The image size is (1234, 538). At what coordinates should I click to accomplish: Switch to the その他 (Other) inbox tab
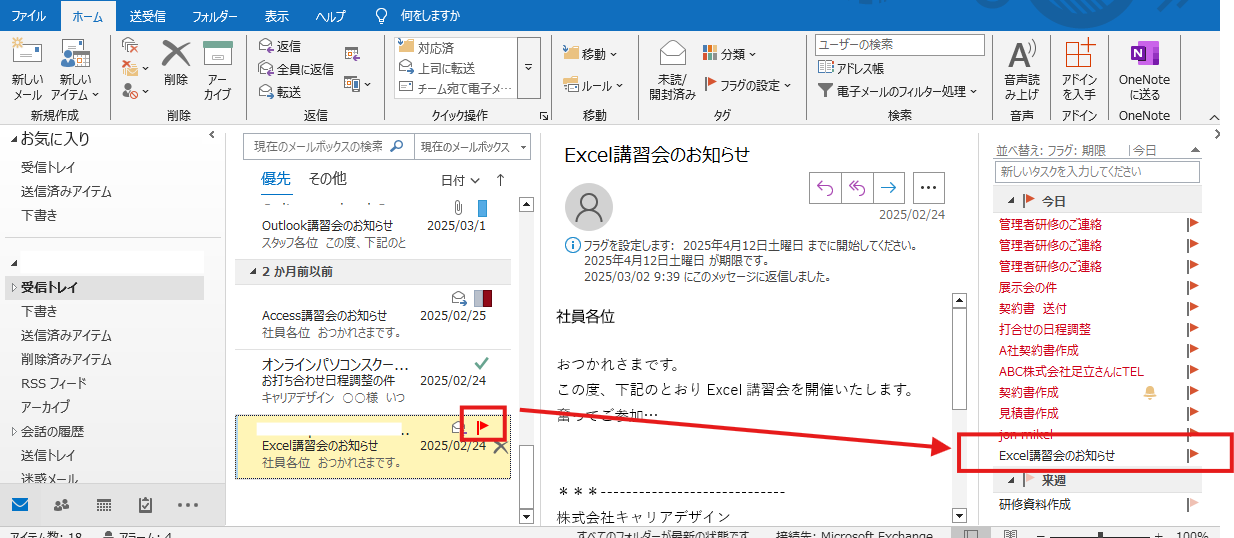point(327,179)
